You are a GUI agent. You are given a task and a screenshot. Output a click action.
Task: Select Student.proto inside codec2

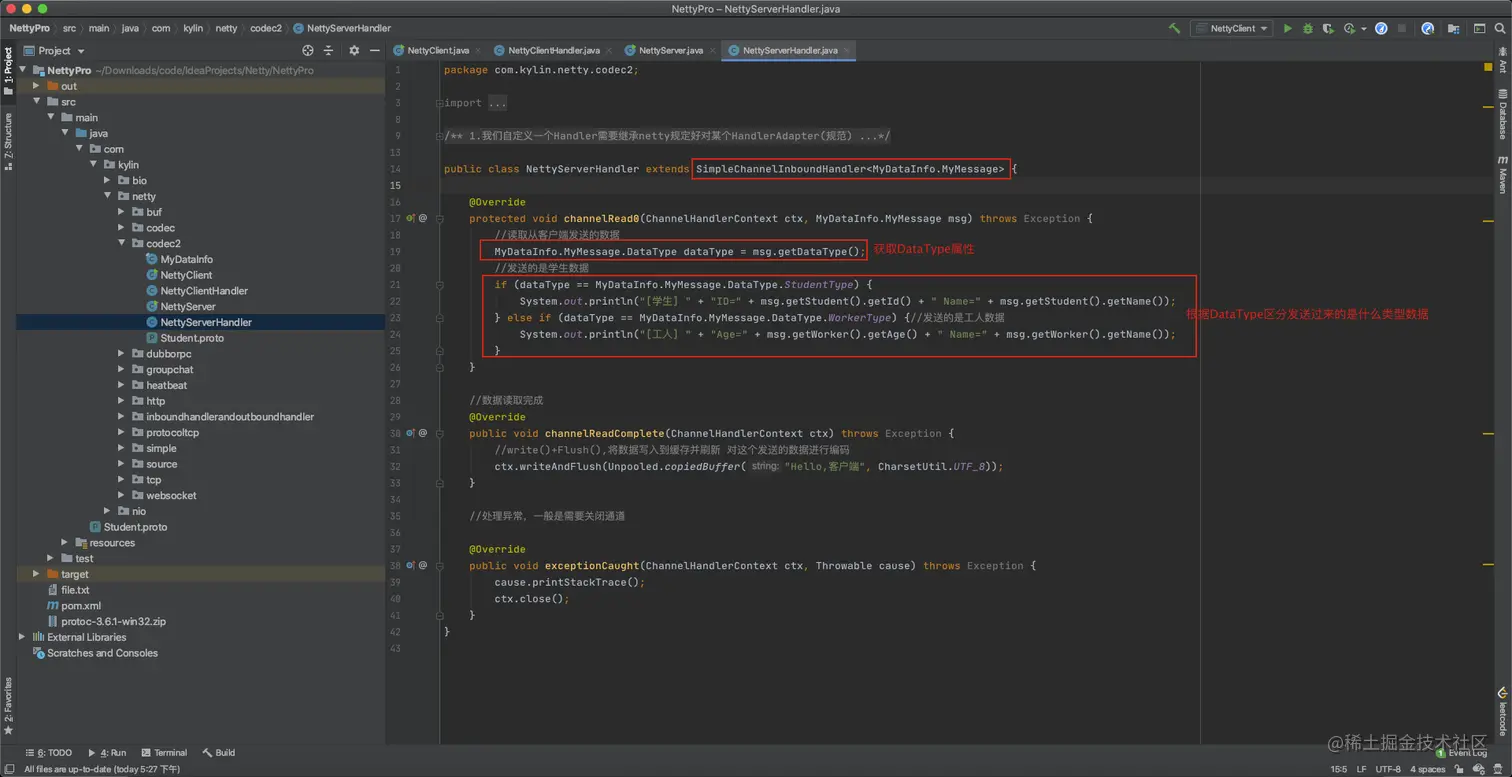192,338
